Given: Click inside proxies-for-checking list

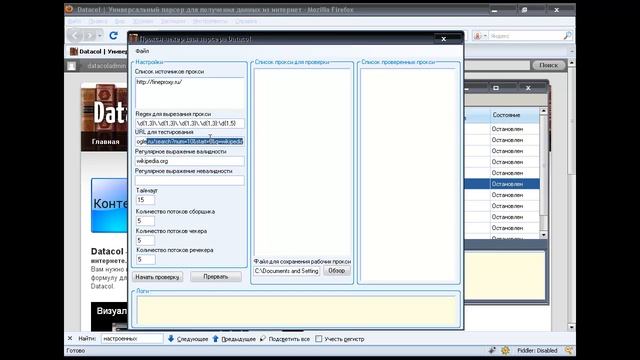Looking at the screenshot, I should 302,162.
